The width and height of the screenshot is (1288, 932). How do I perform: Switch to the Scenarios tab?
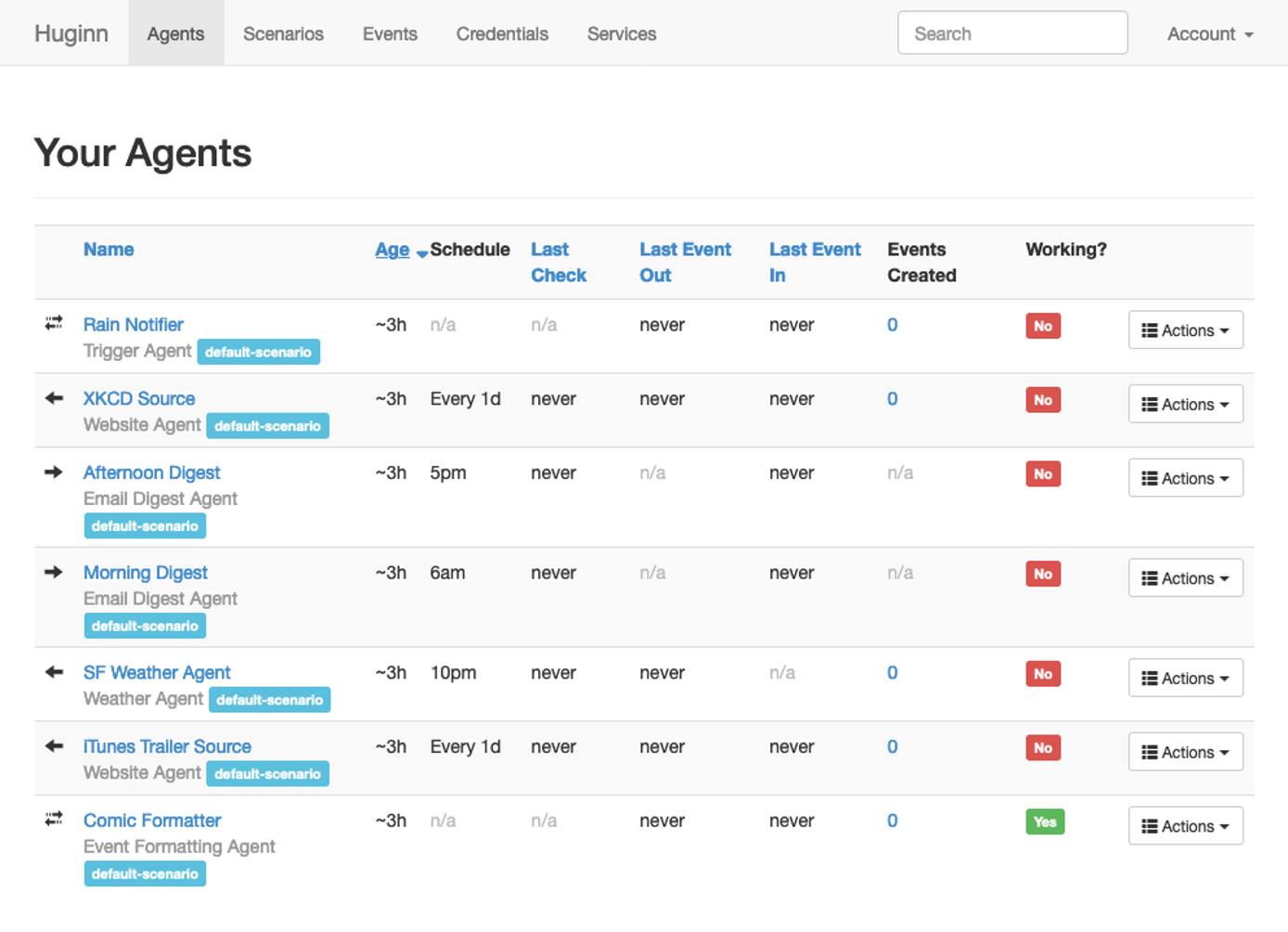coord(283,33)
